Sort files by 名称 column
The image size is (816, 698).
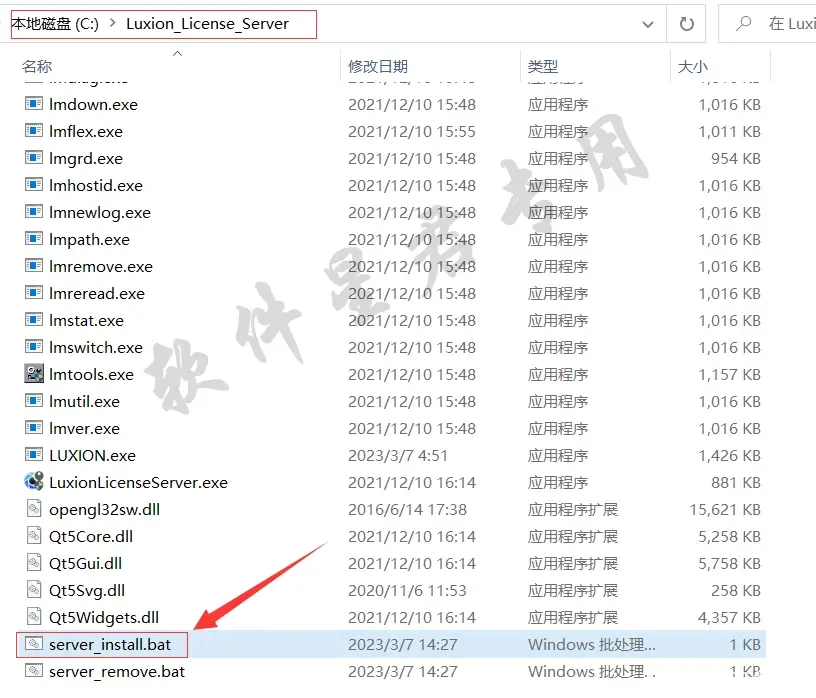click(37, 67)
